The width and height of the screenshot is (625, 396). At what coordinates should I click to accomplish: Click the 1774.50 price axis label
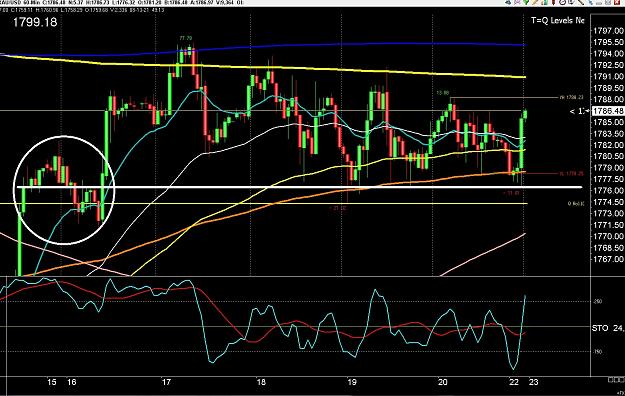click(x=608, y=202)
